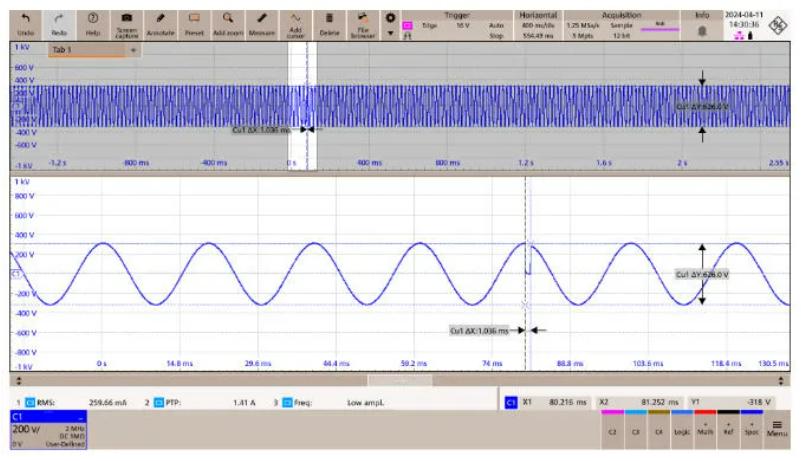This screenshot has width=801, height=461.
Task: Open the main Menu
Action: tap(777, 428)
